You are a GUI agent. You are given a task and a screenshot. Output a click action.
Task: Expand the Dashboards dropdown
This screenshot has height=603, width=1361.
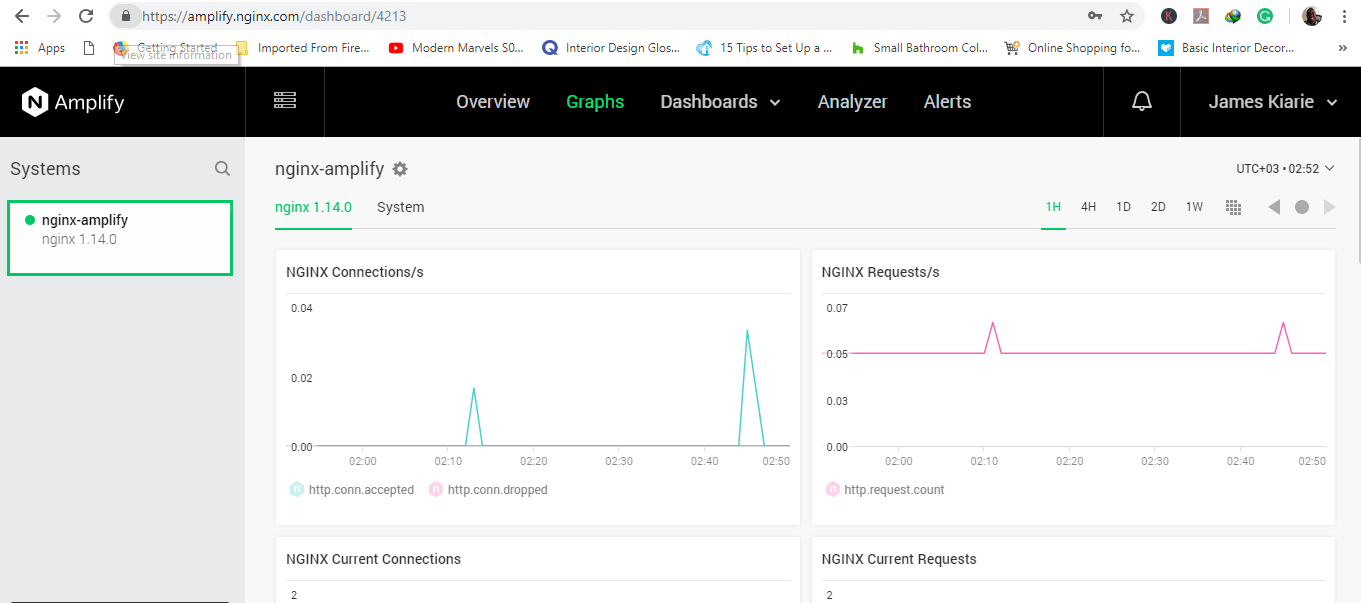coord(720,102)
